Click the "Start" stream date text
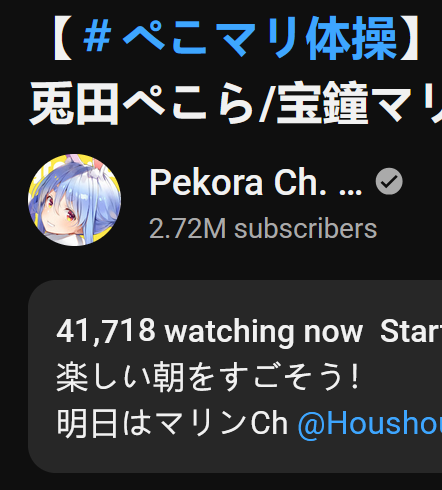This screenshot has width=442, height=490. [x=411, y=331]
